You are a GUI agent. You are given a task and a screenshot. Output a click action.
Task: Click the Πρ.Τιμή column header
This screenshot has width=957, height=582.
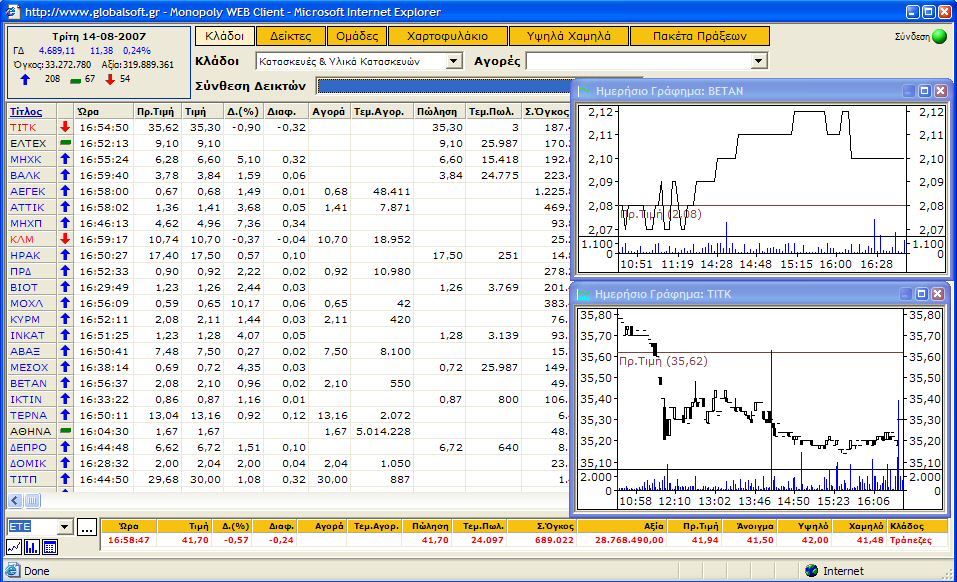[x=155, y=112]
